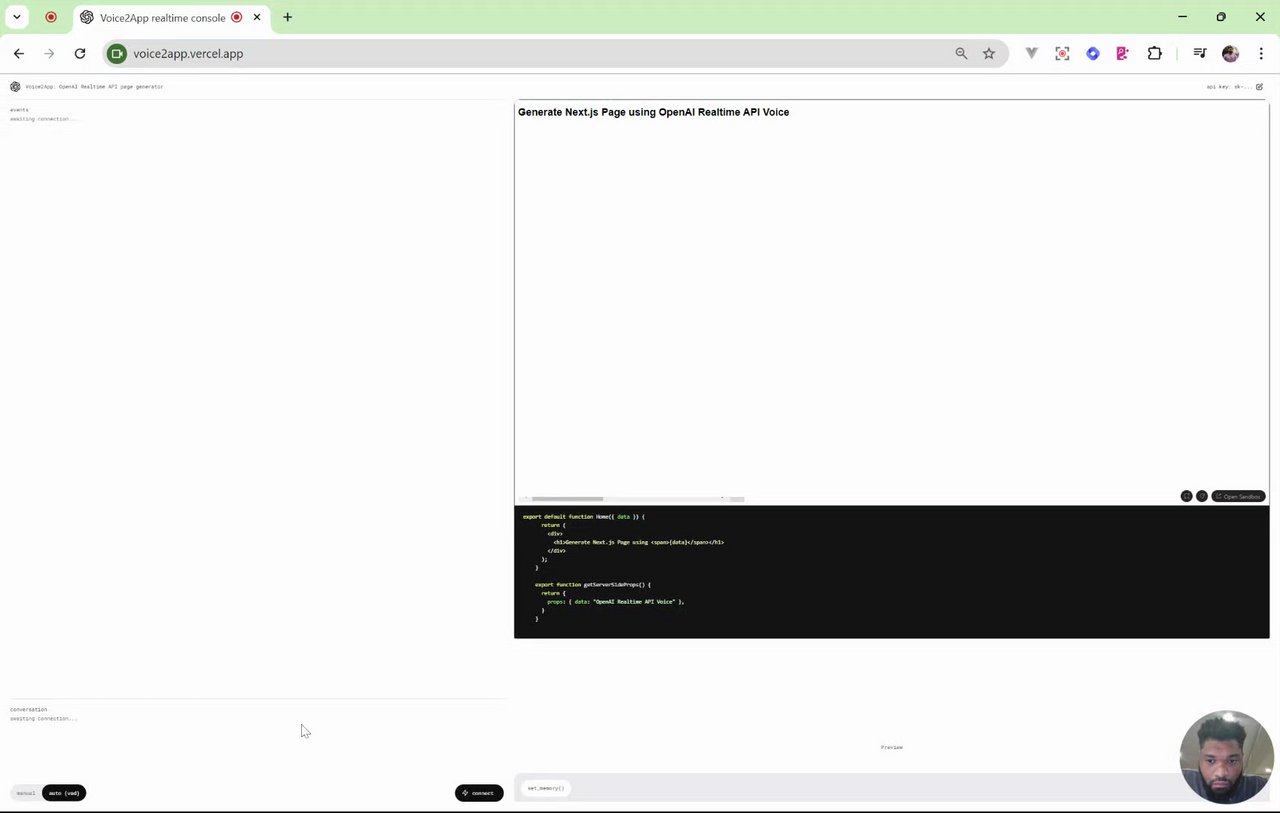The width and height of the screenshot is (1280, 813).
Task: Click the browser forward arrow
Action: click(49, 54)
